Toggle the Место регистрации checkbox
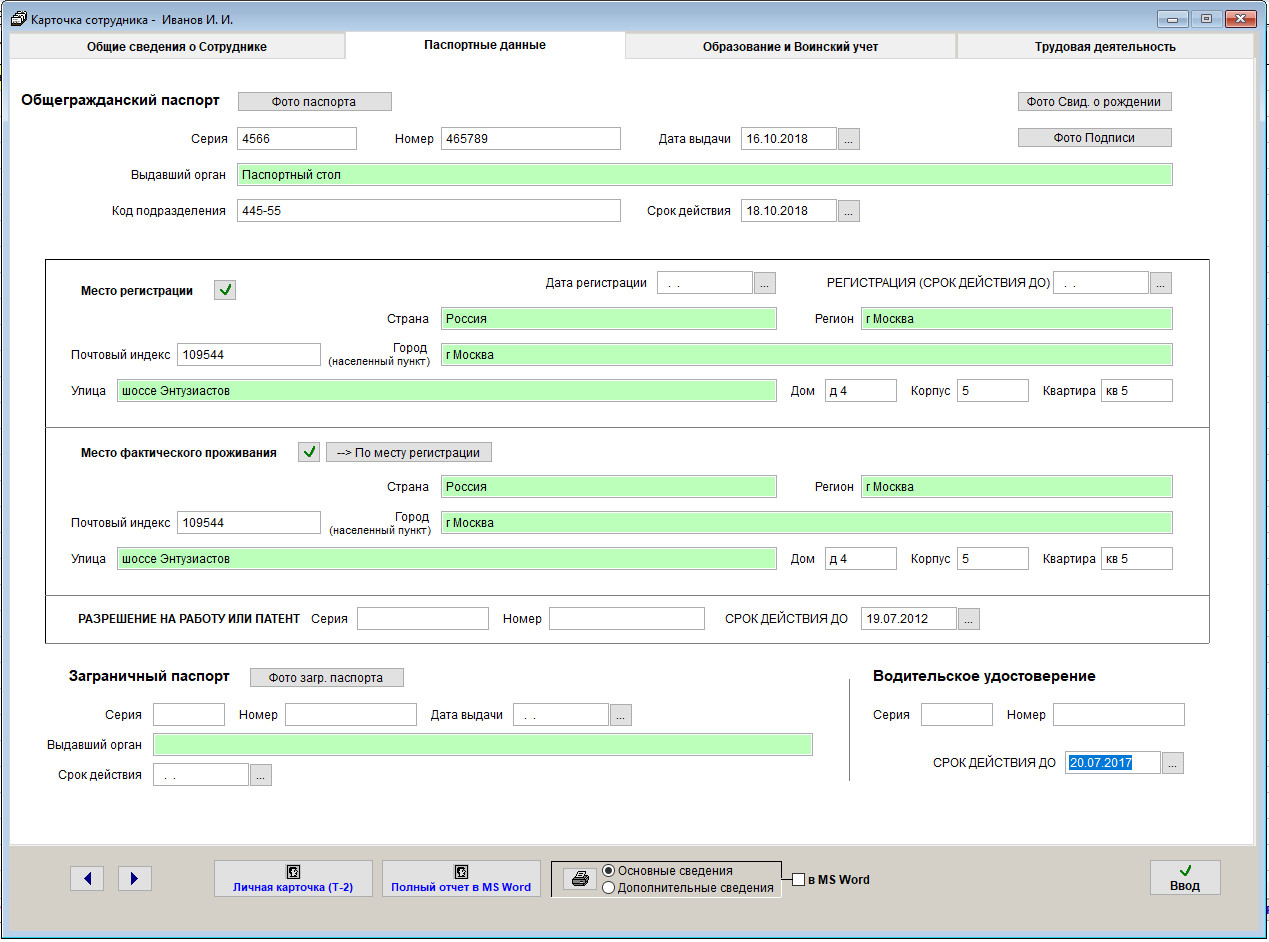1269x942 pixels. [225, 291]
